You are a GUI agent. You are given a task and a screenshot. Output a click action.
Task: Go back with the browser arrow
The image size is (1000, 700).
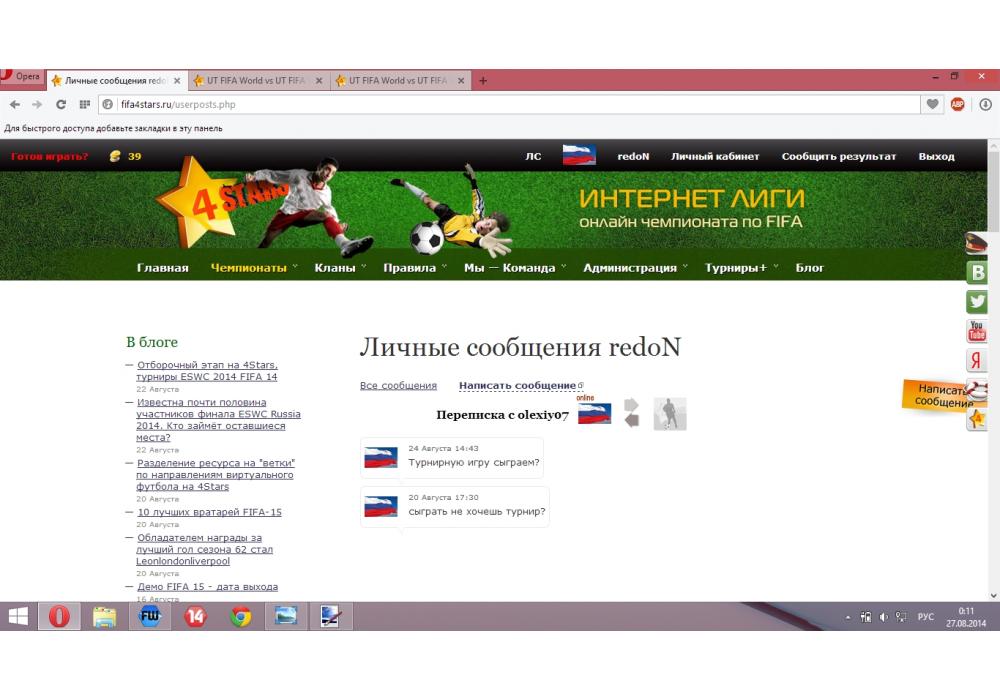[x=15, y=104]
